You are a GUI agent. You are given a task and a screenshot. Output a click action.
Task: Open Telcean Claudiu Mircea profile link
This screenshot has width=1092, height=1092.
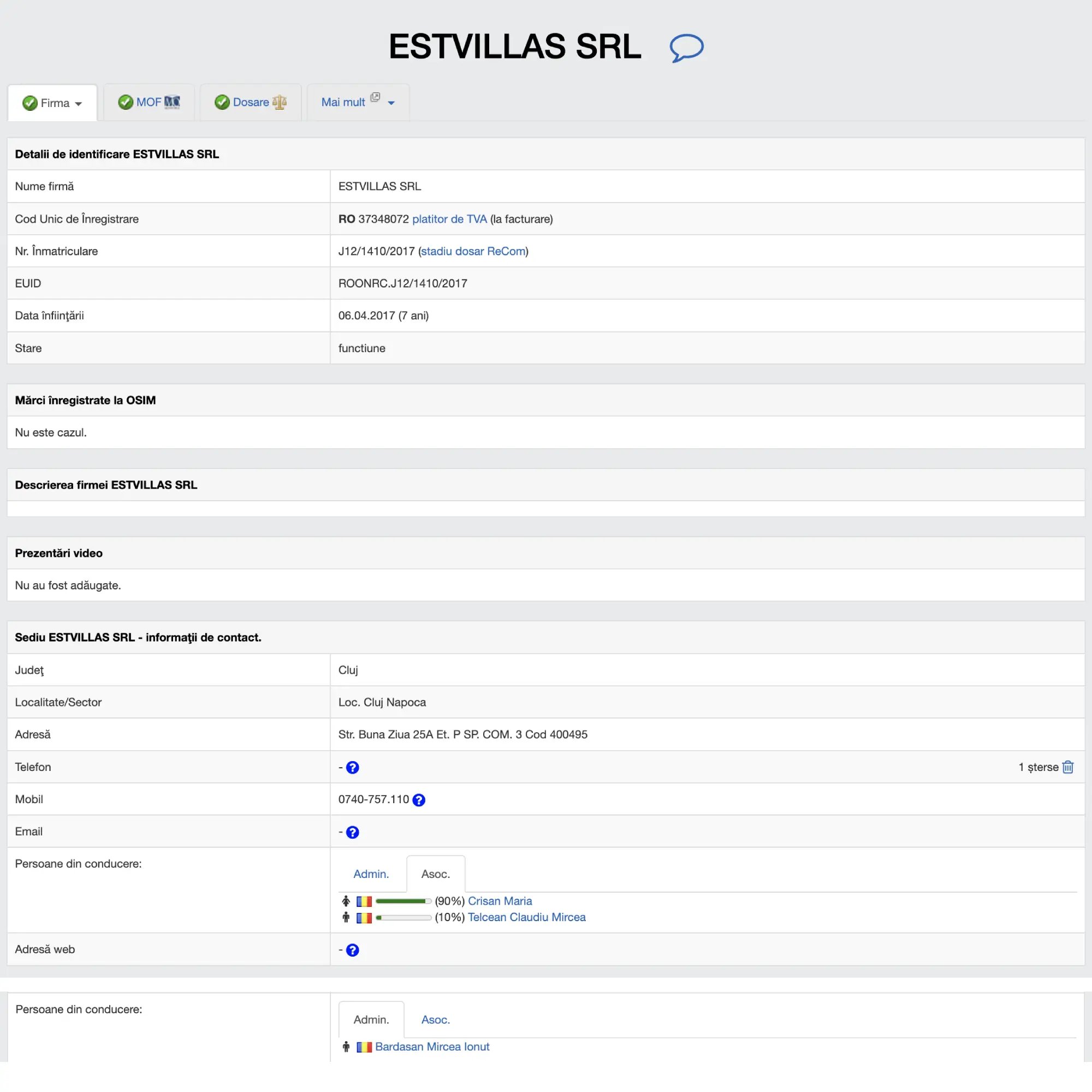(x=526, y=917)
